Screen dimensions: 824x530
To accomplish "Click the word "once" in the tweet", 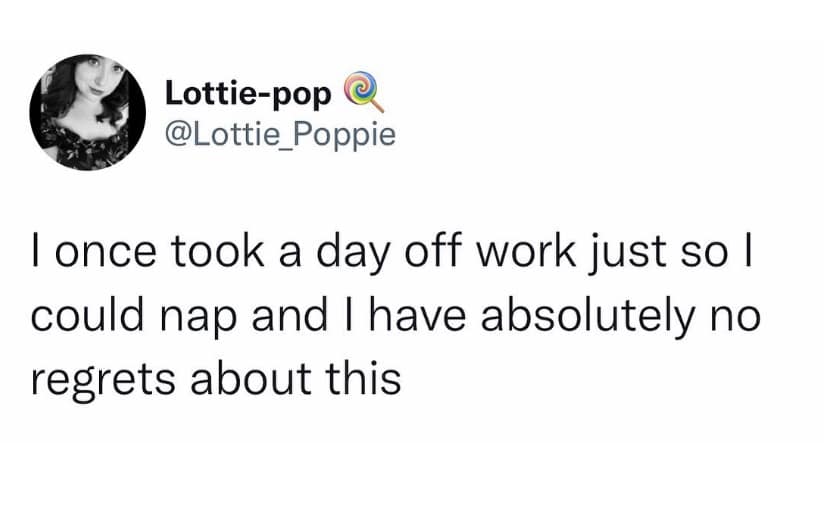I will (x=101, y=255).
